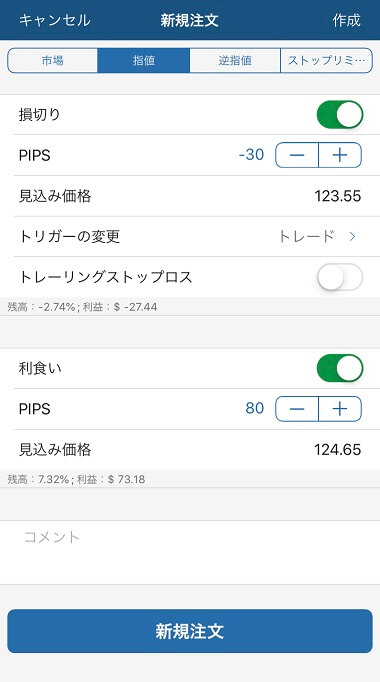
Task: Select the 市場 order type tab
Action: (x=53, y=60)
